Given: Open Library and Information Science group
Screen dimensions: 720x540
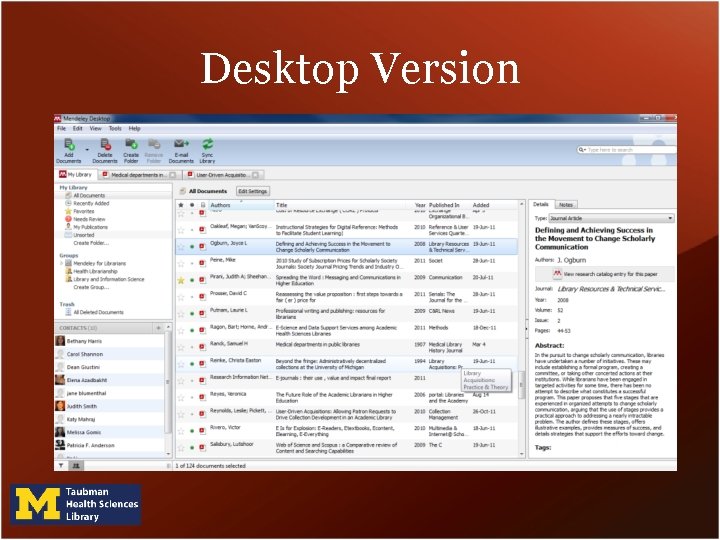Looking at the screenshot, I should pos(108,279).
